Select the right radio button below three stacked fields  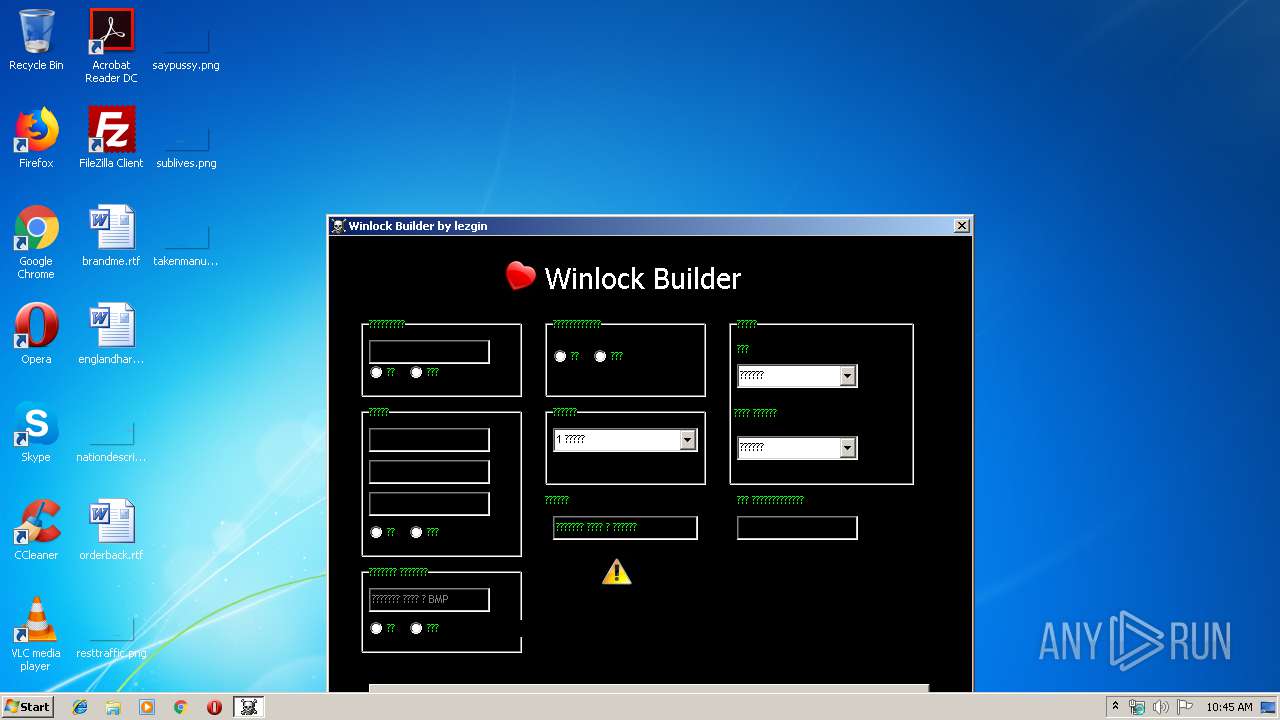pyautogui.click(x=416, y=532)
